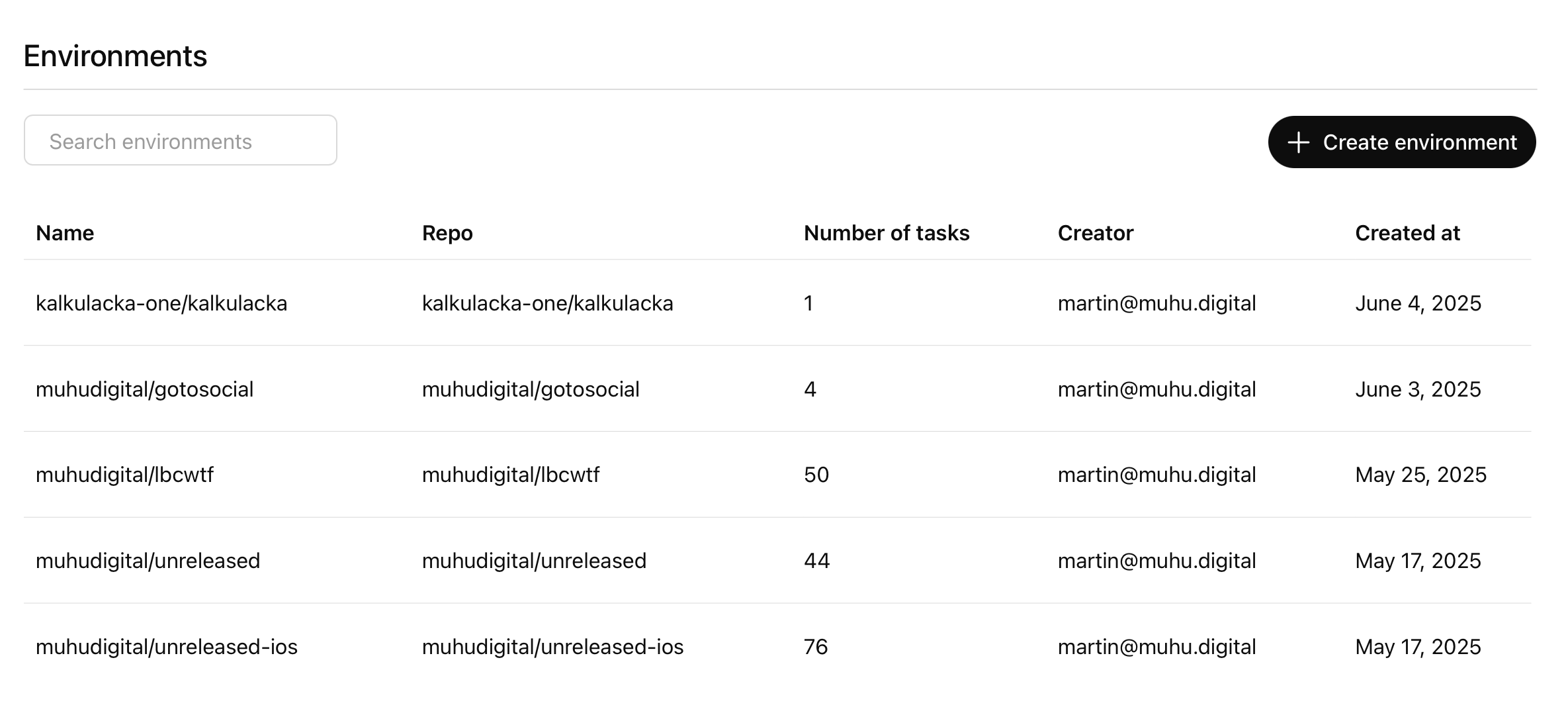The height and width of the screenshot is (715, 1568).
Task: Click the plus icon in Create environment
Action: (1298, 142)
